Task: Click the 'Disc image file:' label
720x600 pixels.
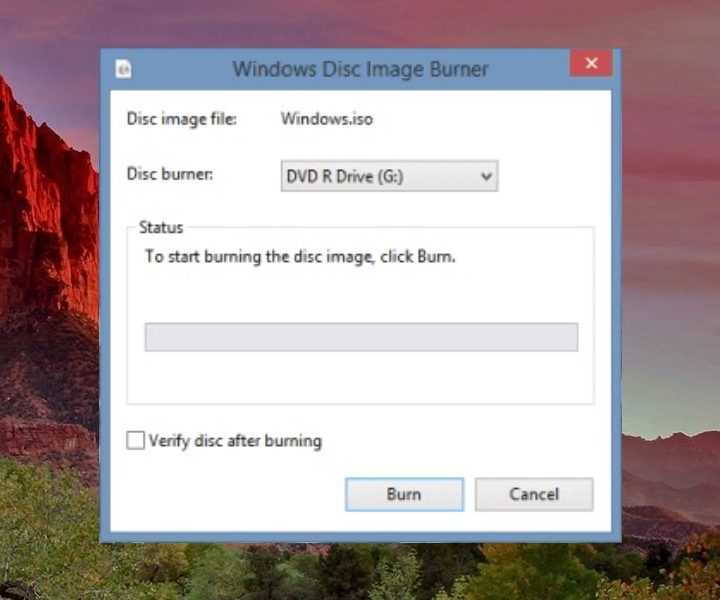Action: click(182, 119)
